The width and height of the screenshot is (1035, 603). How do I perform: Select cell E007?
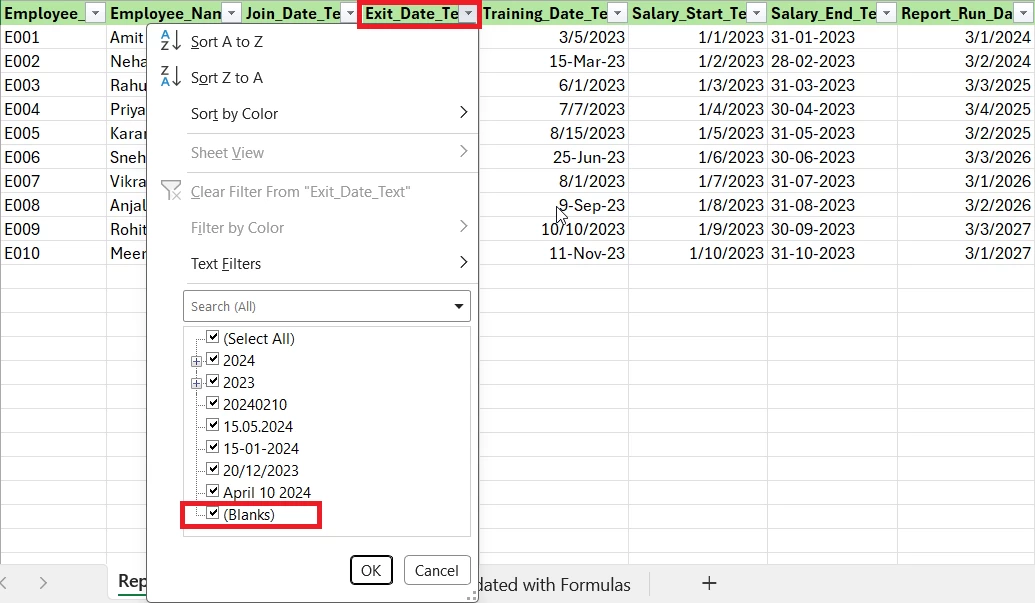click(x=53, y=181)
